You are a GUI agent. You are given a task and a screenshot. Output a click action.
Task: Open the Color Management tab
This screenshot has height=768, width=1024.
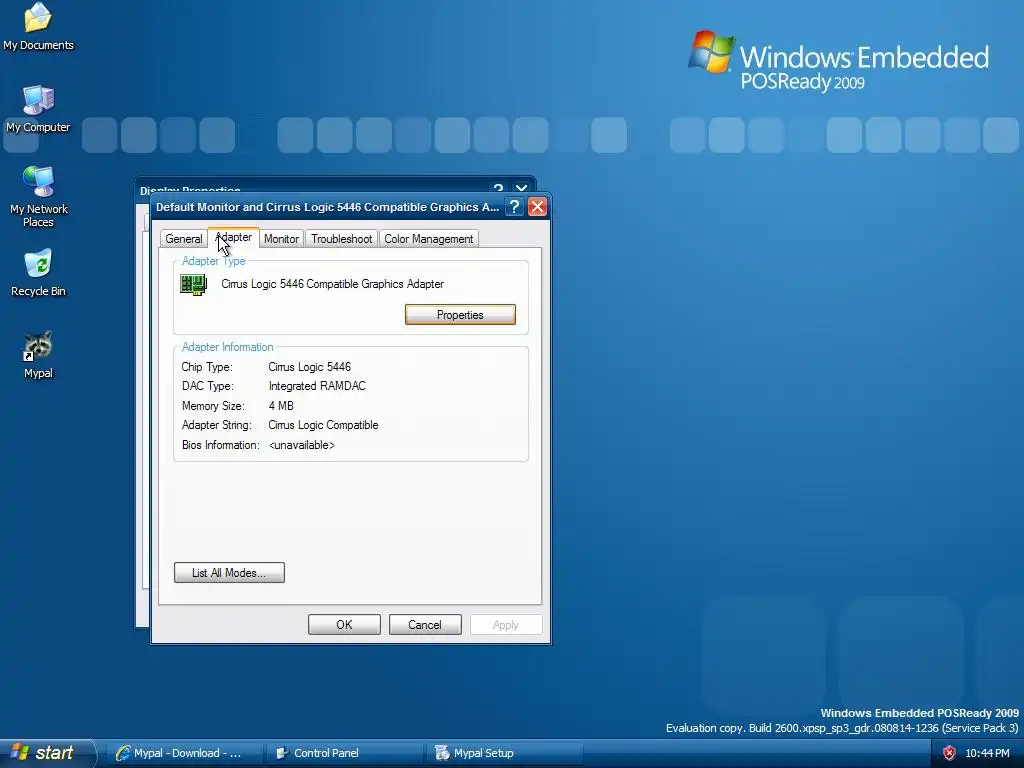[x=428, y=239]
